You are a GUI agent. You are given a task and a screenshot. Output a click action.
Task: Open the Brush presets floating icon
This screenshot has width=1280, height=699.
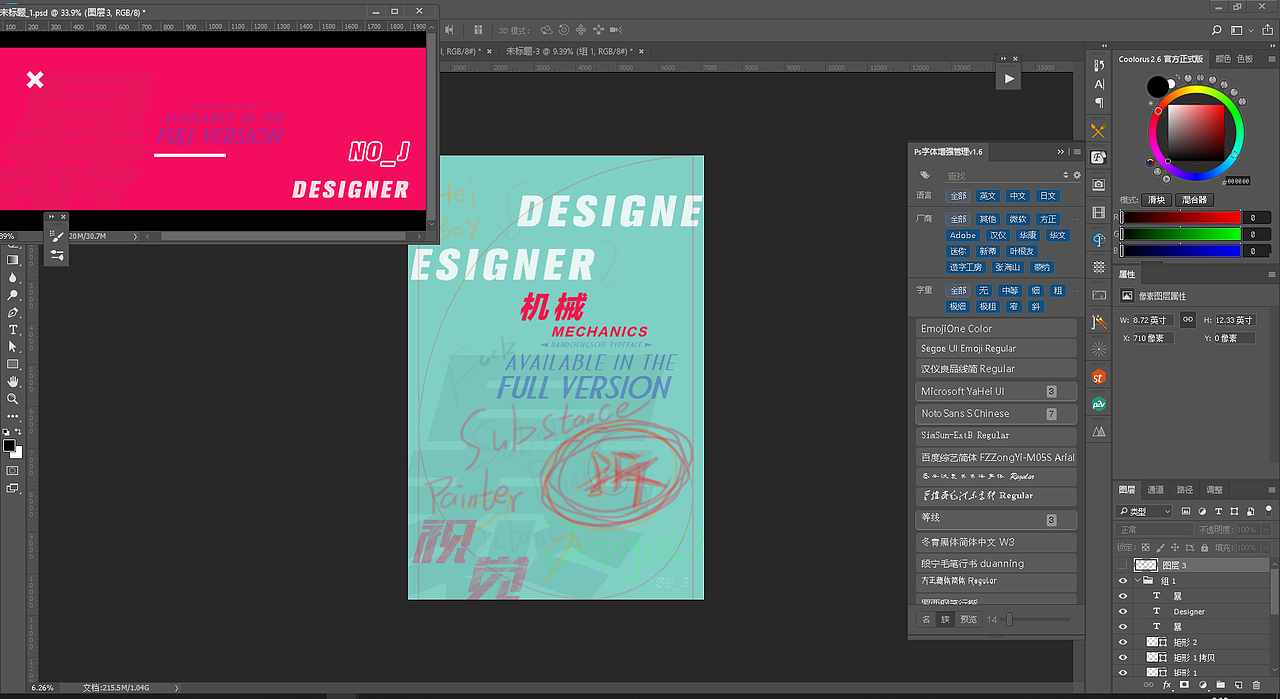point(57,236)
